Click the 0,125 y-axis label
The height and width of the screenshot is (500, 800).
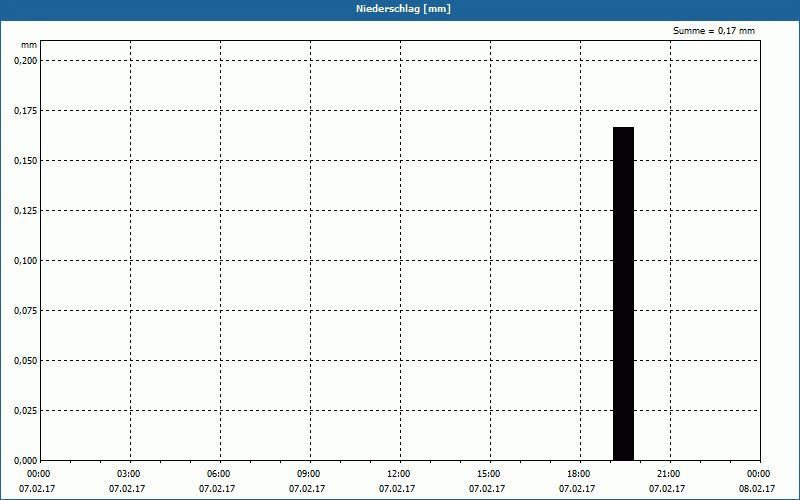[26, 211]
